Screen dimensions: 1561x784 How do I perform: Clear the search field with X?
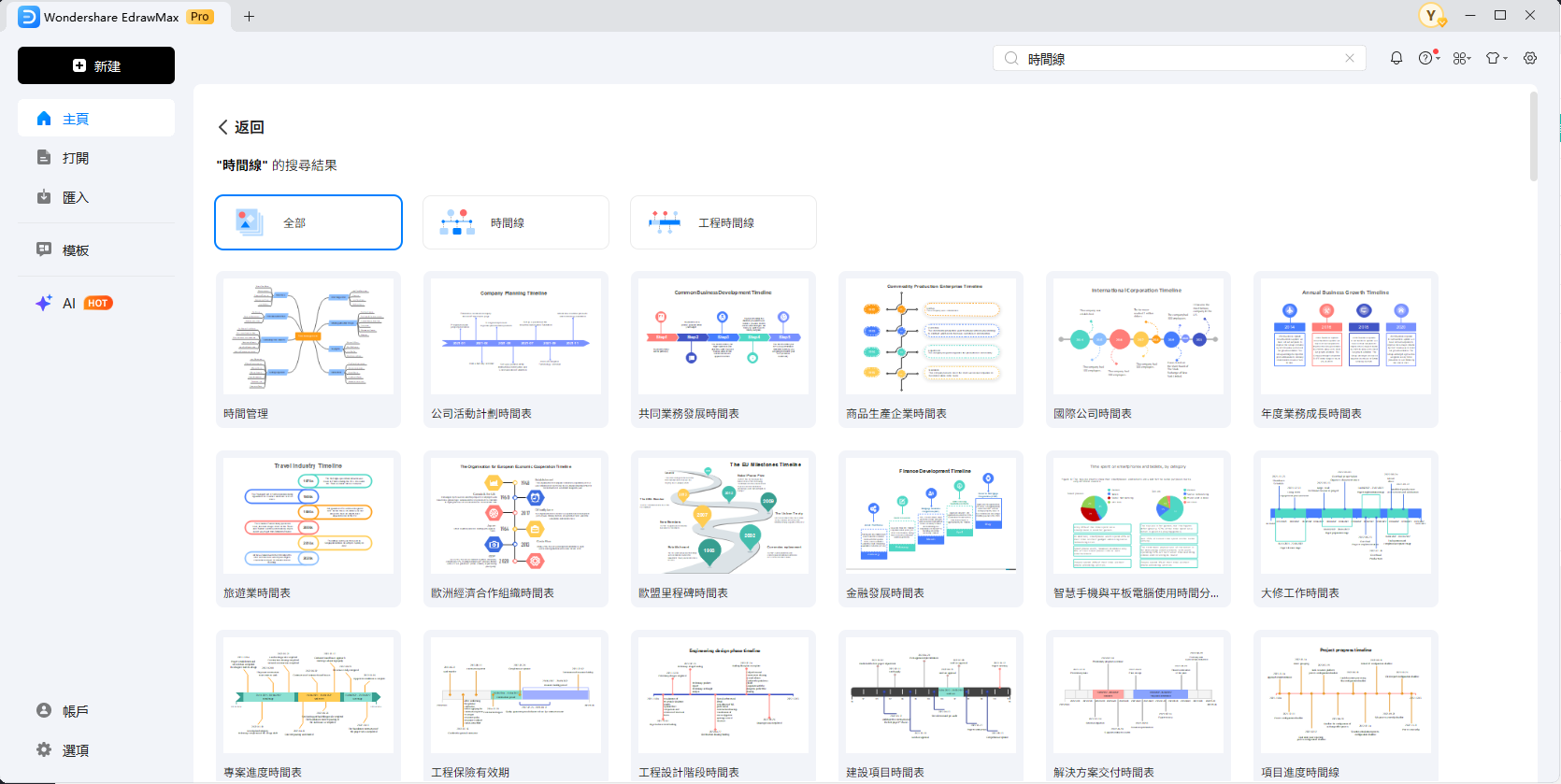(x=1350, y=58)
